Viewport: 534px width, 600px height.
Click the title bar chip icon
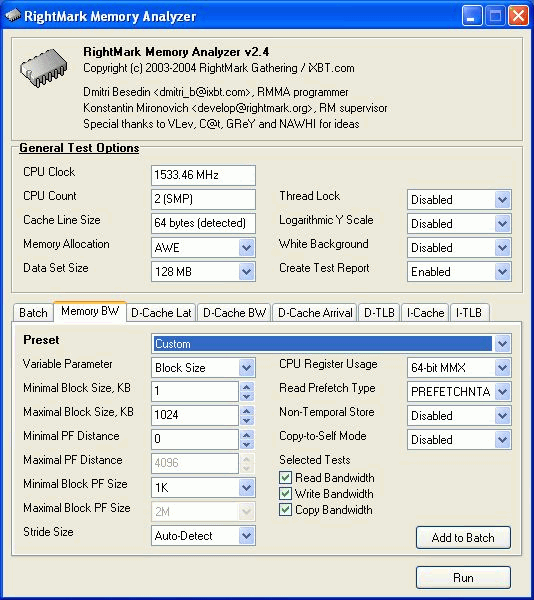click(x=13, y=16)
